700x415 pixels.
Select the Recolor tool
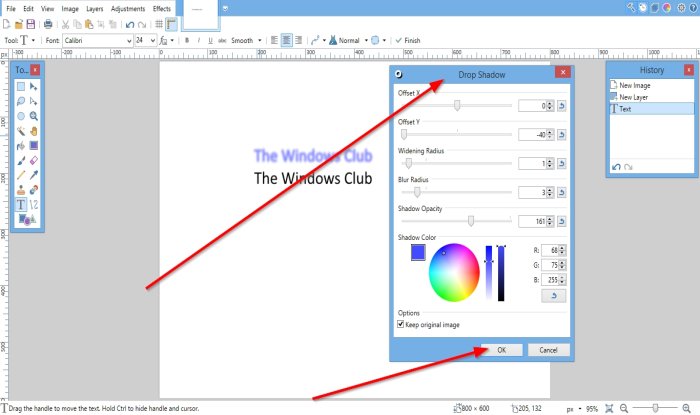pyautogui.click(x=33, y=190)
